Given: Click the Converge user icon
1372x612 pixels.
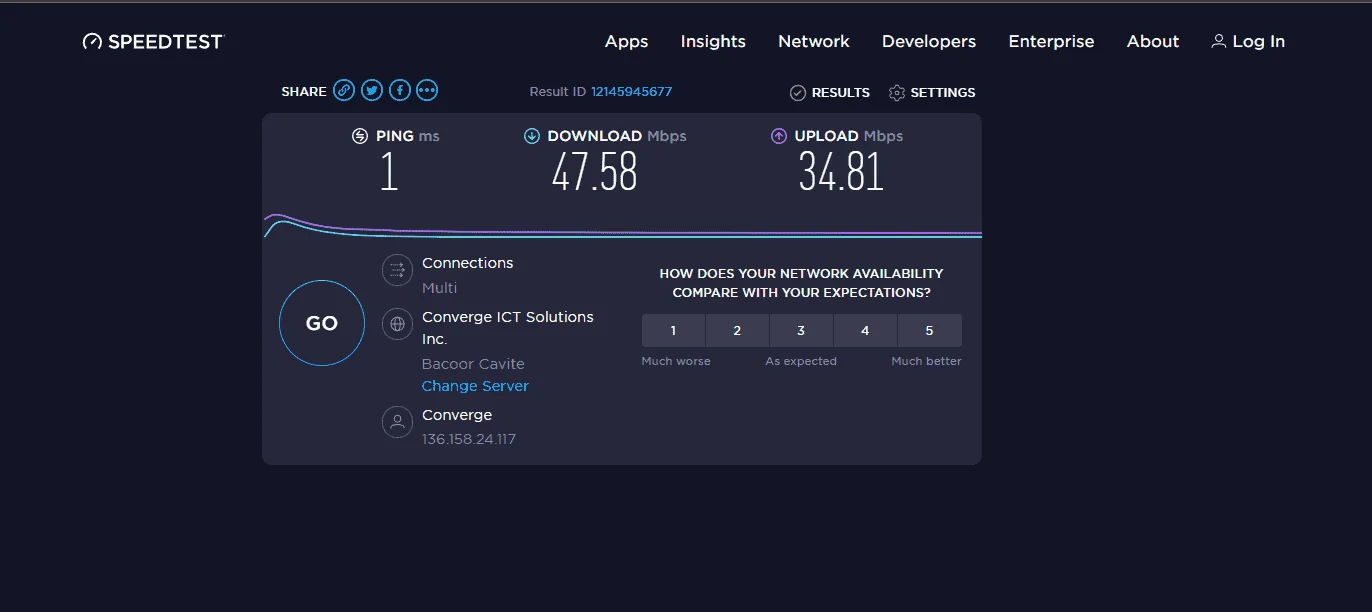Looking at the screenshot, I should [x=398, y=422].
